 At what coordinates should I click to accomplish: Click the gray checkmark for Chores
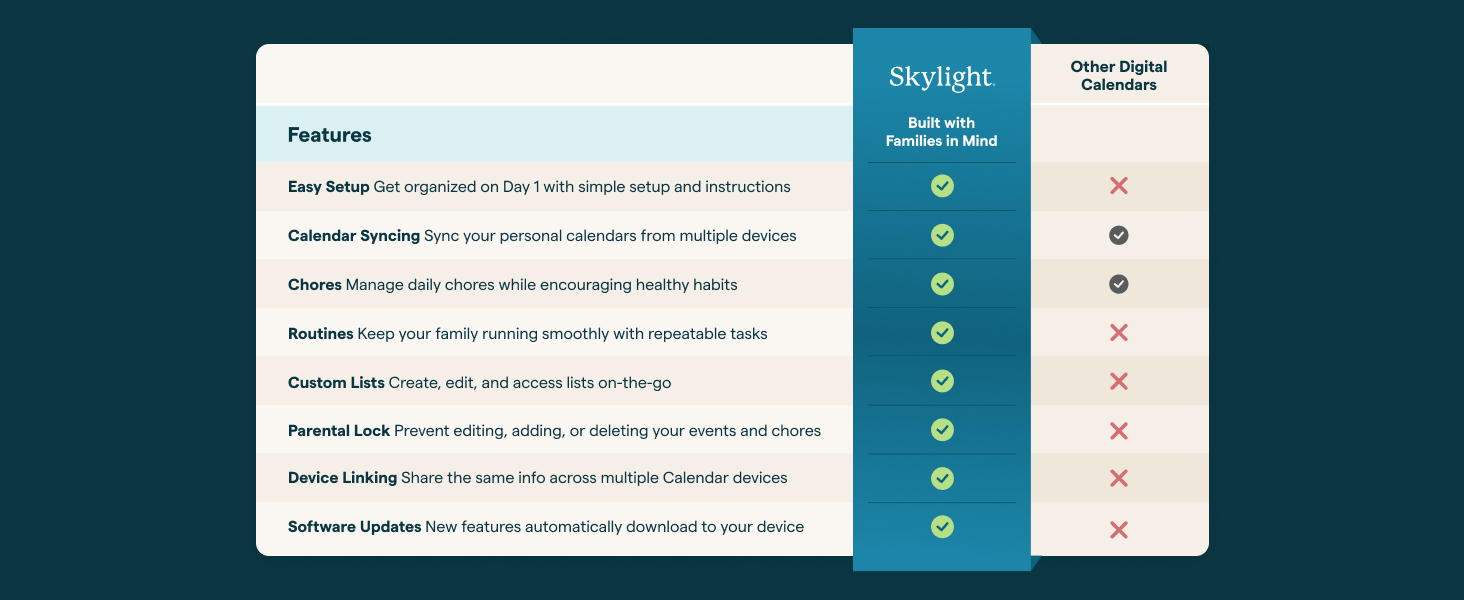point(1119,284)
